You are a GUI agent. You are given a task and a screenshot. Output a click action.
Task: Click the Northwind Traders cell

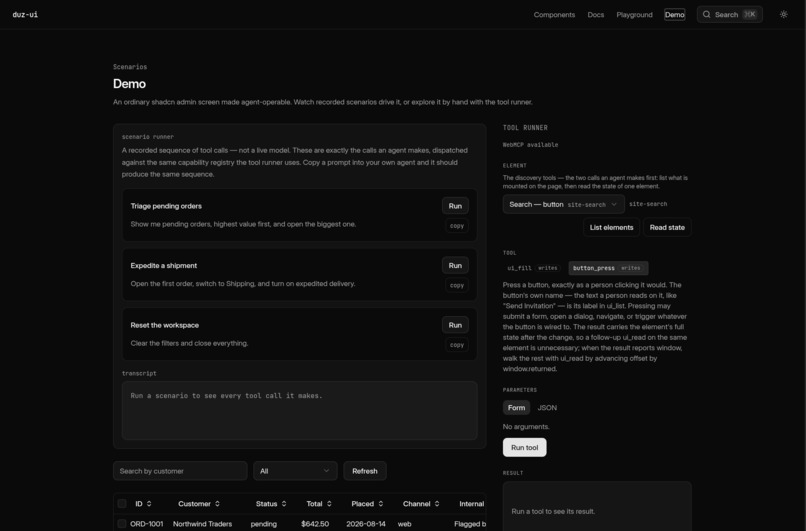203,524
